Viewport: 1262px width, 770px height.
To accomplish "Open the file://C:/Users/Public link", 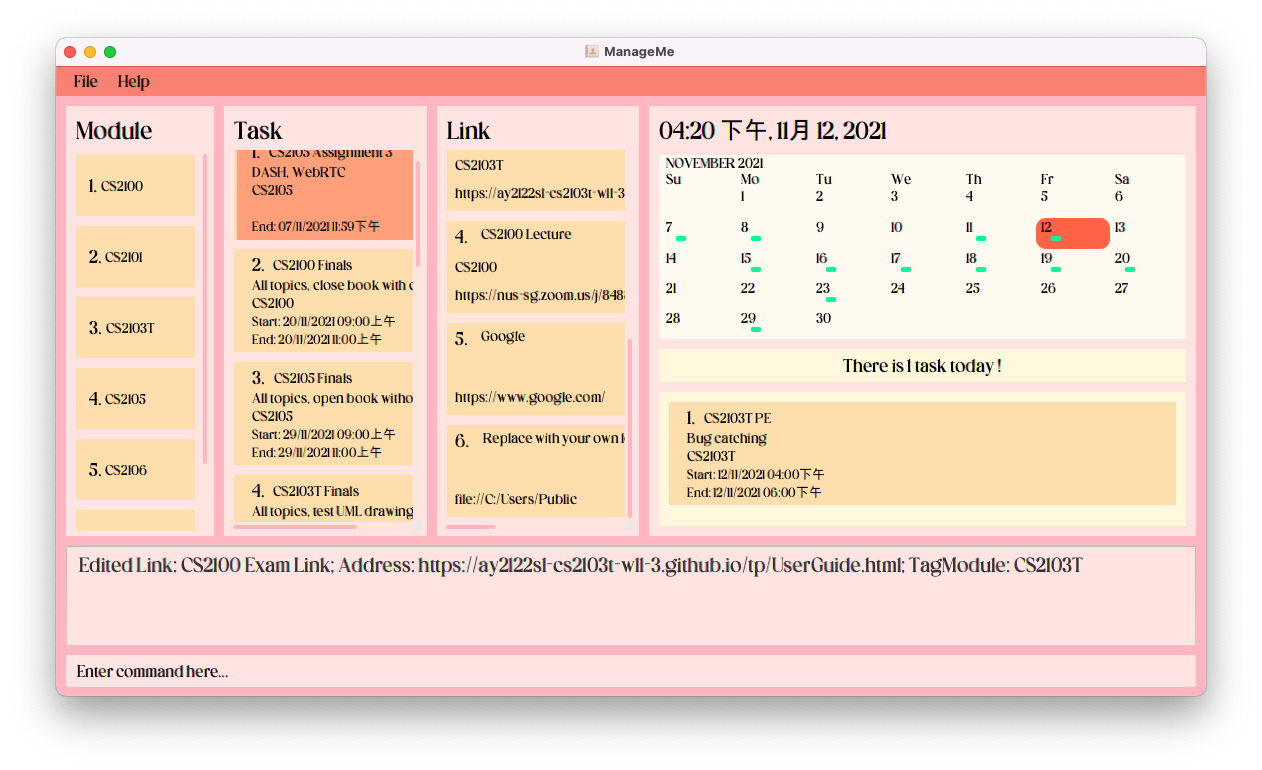I will 516,499.
